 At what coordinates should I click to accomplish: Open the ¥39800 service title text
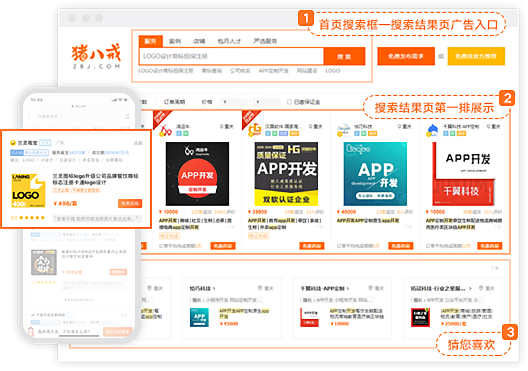coord(285,224)
